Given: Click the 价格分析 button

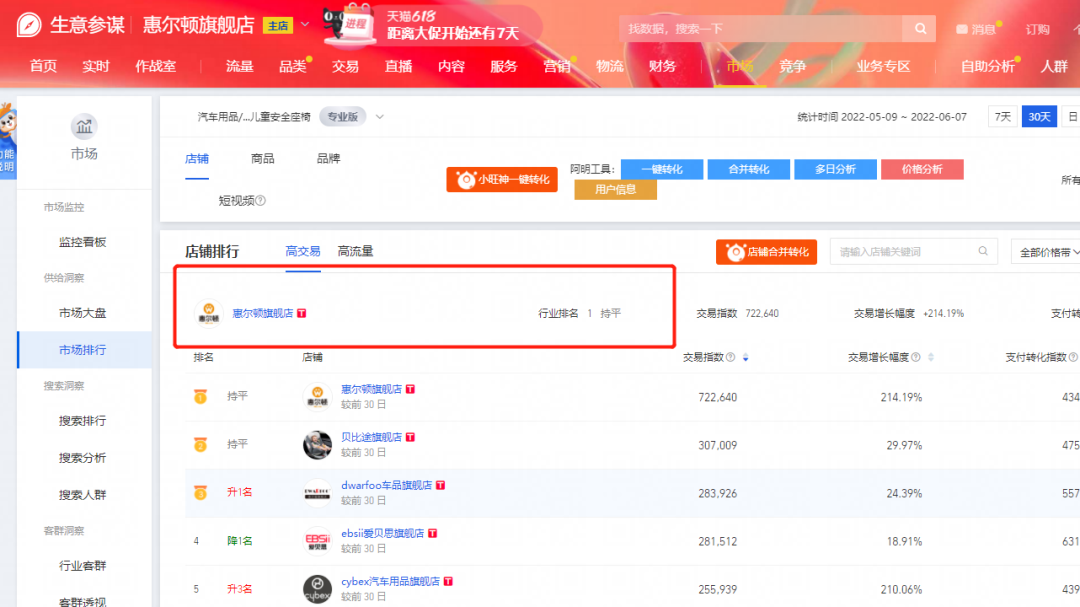Looking at the screenshot, I should 922,169.
